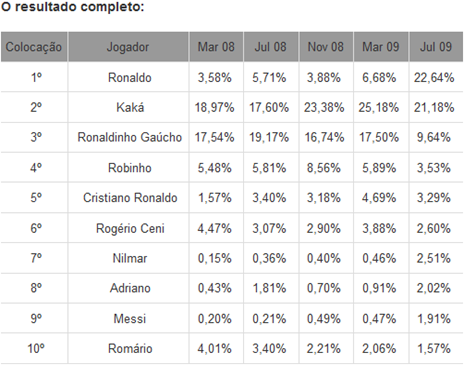Click the Rogério Ceni name cell
The image size is (464, 365).
(x=130, y=228)
